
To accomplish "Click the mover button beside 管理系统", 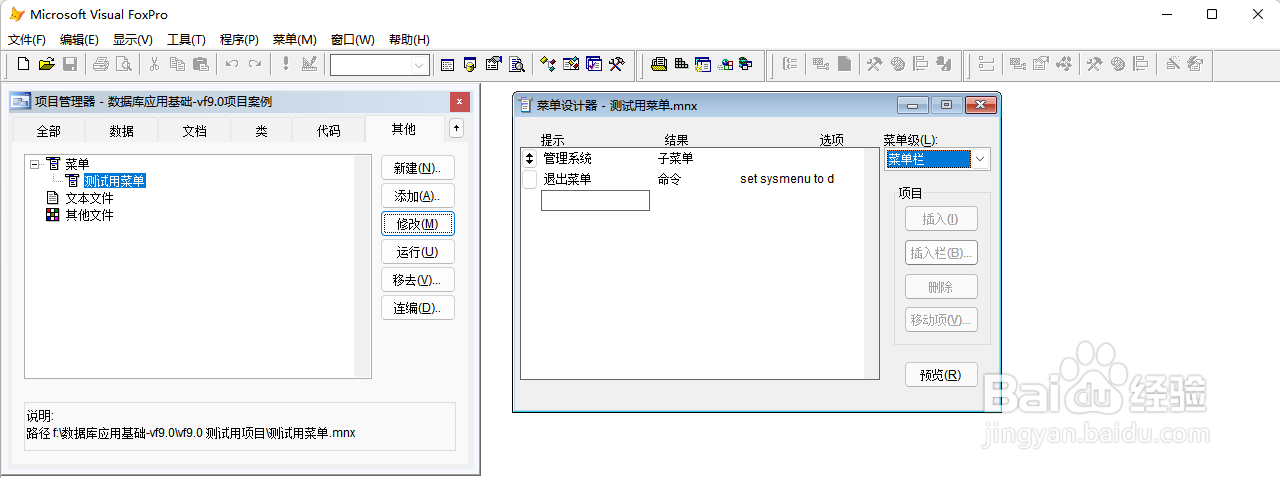I will (530, 159).
